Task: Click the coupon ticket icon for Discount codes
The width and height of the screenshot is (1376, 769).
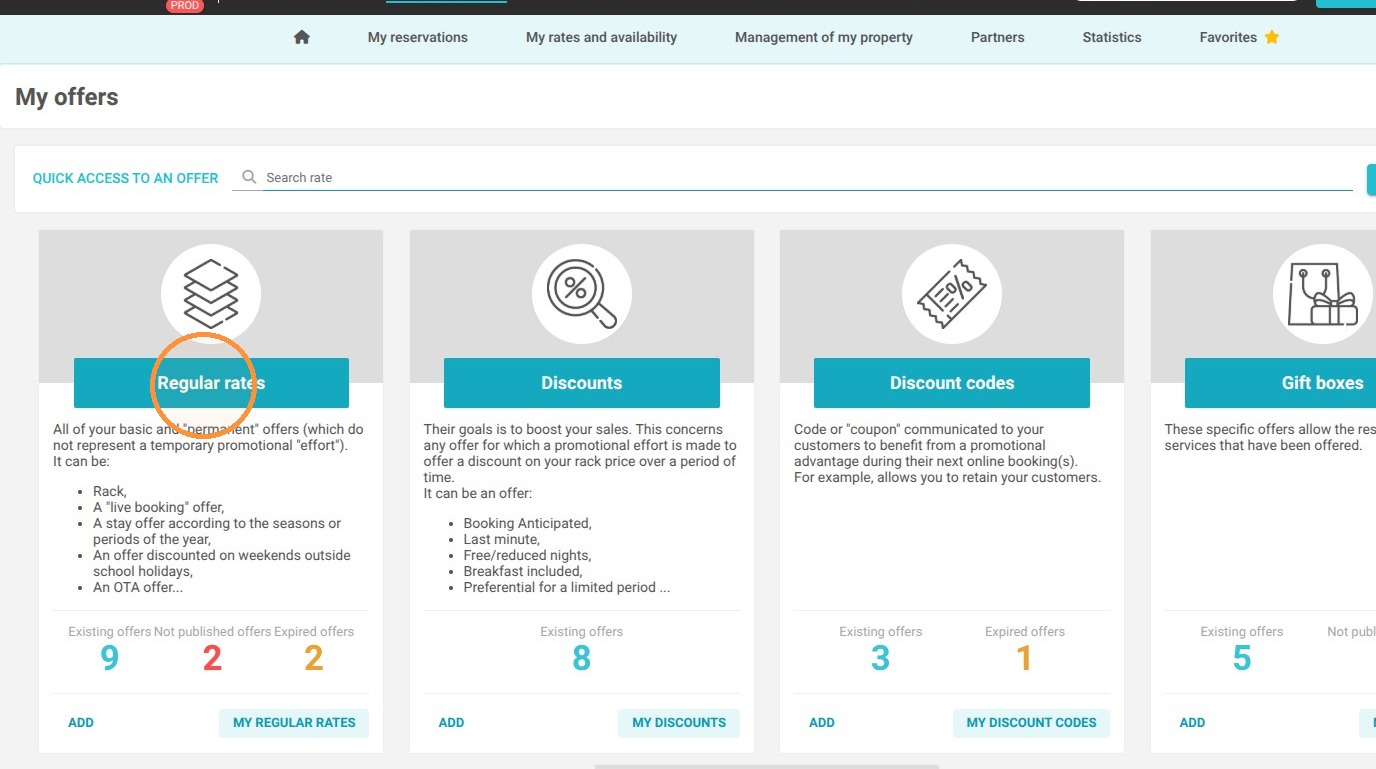Action: (x=952, y=294)
